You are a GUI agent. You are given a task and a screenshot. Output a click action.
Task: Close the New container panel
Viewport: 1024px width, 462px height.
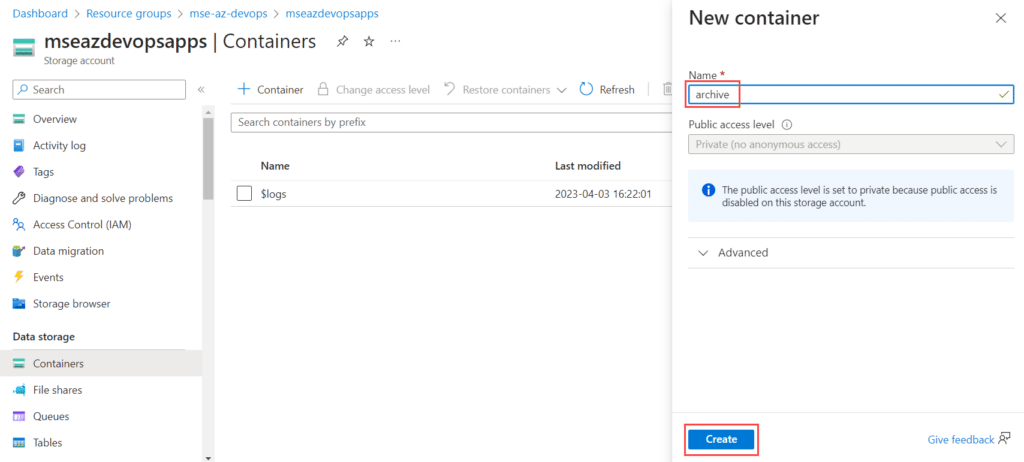(x=1000, y=18)
